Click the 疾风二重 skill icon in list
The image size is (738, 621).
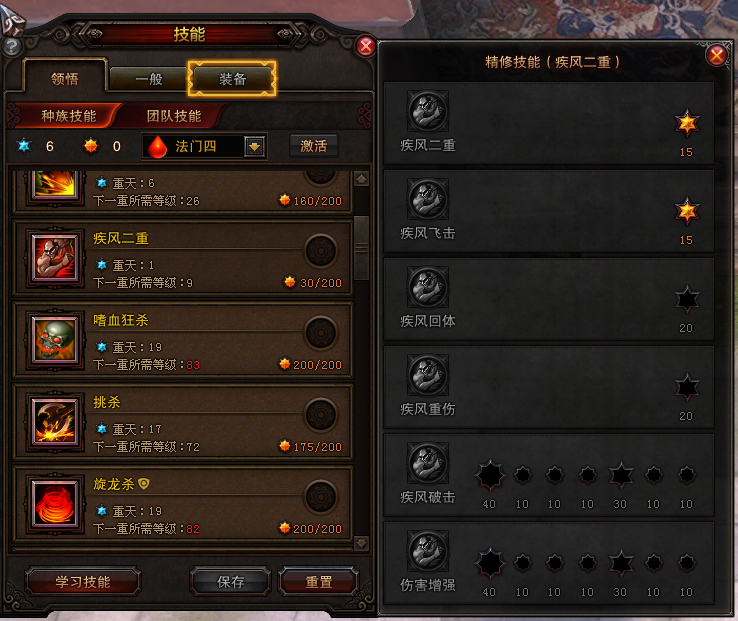pos(55,258)
